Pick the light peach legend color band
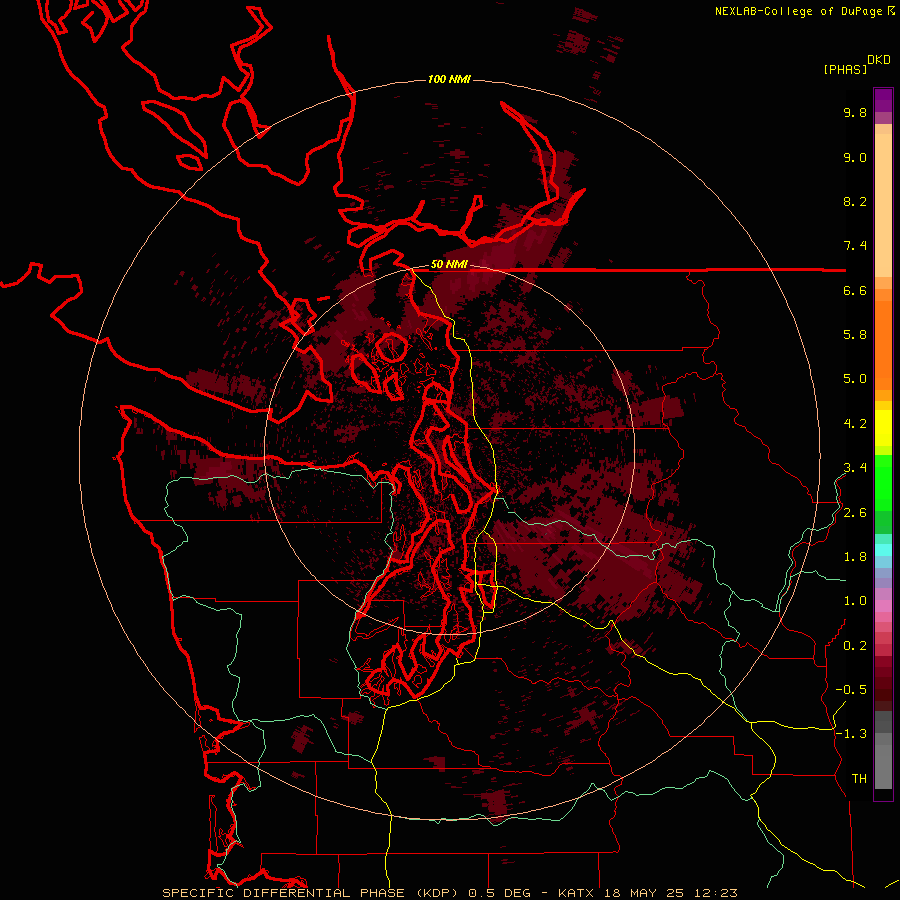 point(883,206)
